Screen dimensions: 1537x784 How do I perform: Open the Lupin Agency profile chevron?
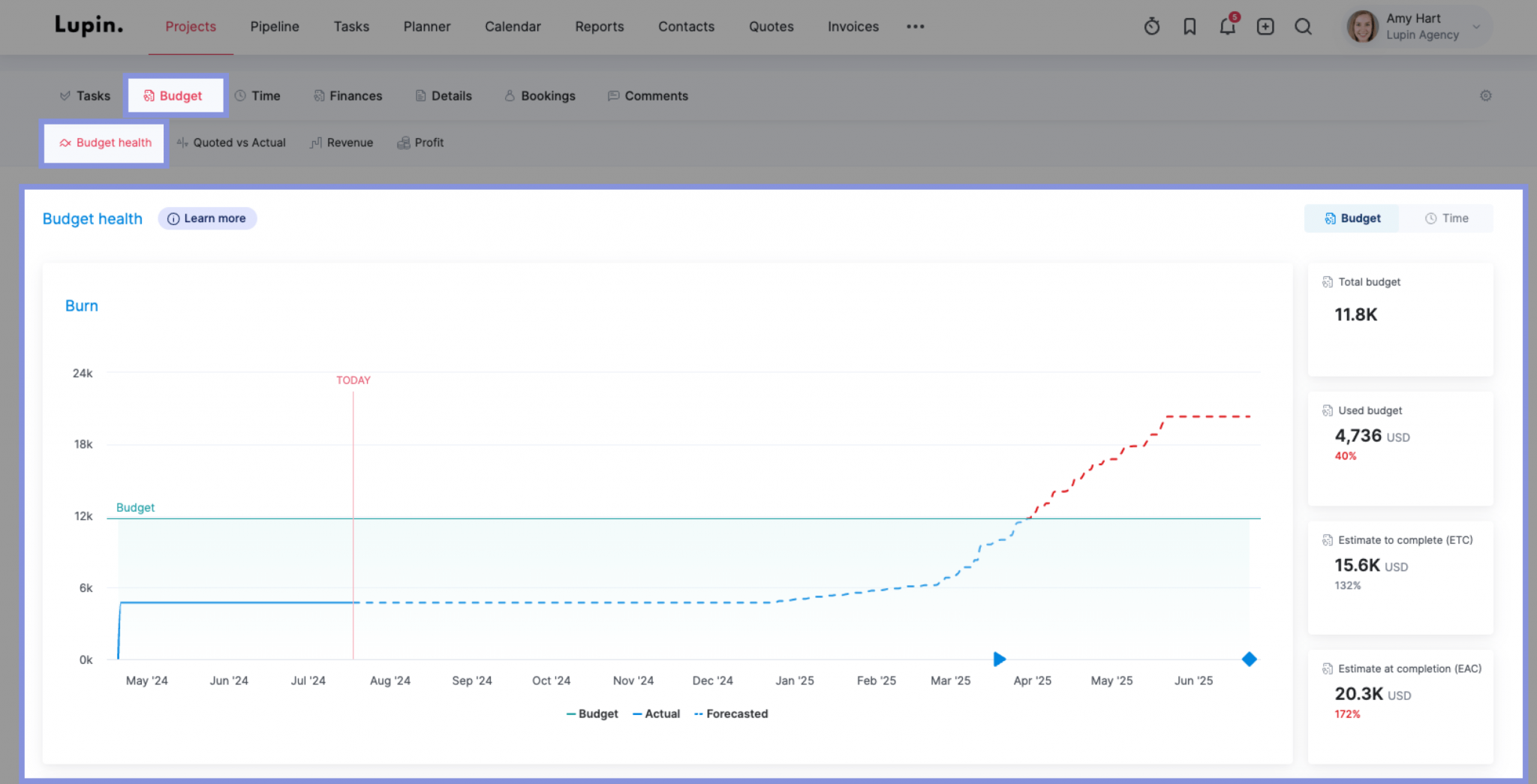(x=1476, y=27)
